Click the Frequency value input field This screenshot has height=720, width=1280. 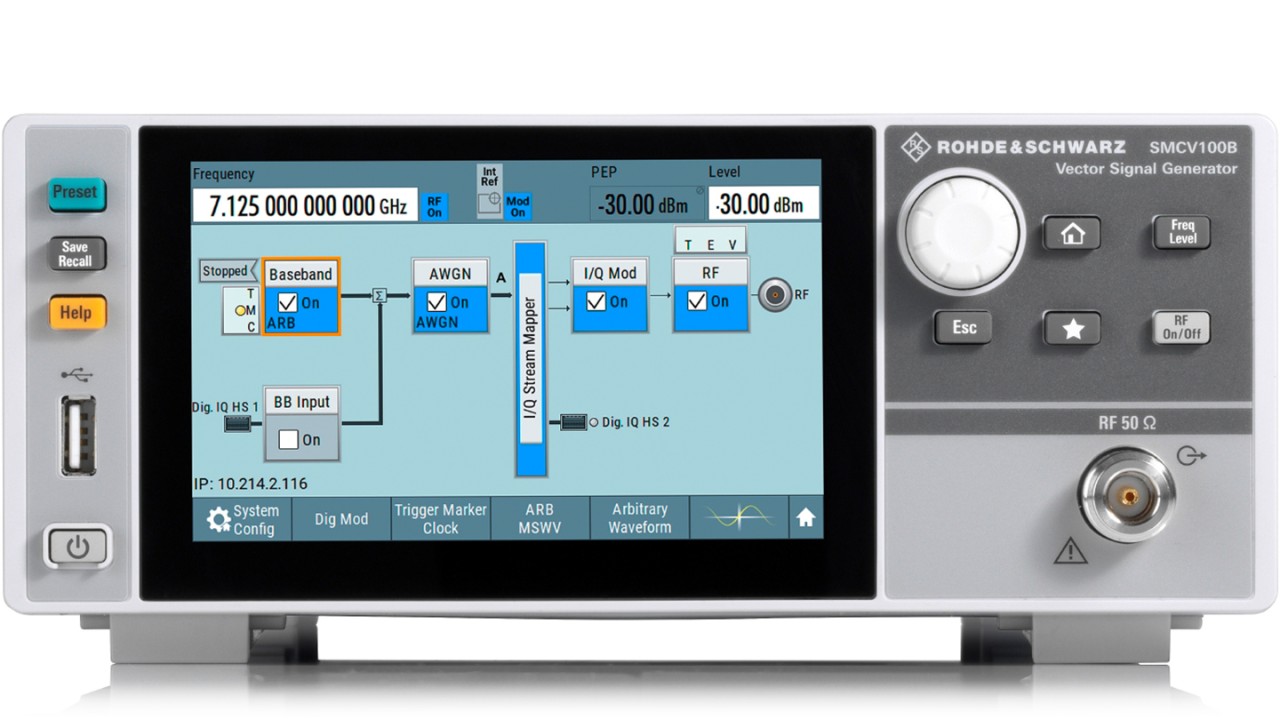305,205
